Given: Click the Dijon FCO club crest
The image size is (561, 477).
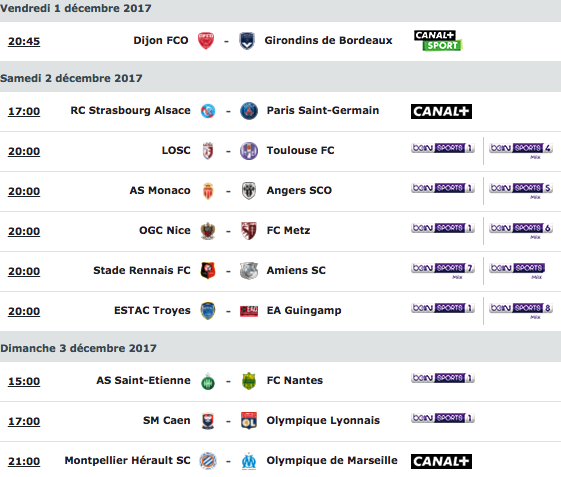Looking at the screenshot, I should point(206,41).
